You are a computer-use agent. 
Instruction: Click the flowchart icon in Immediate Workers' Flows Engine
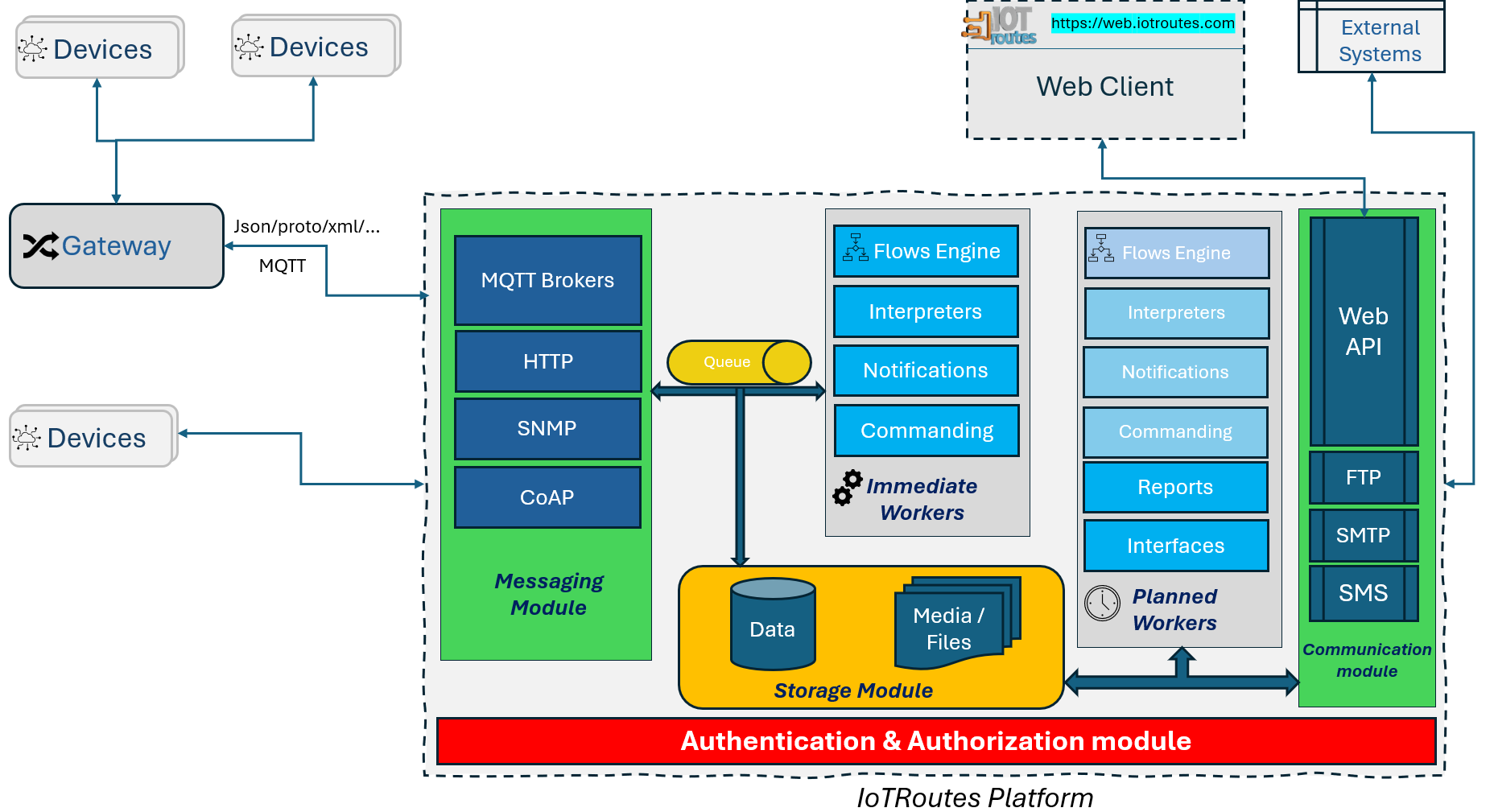pyautogui.click(x=855, y=249)
